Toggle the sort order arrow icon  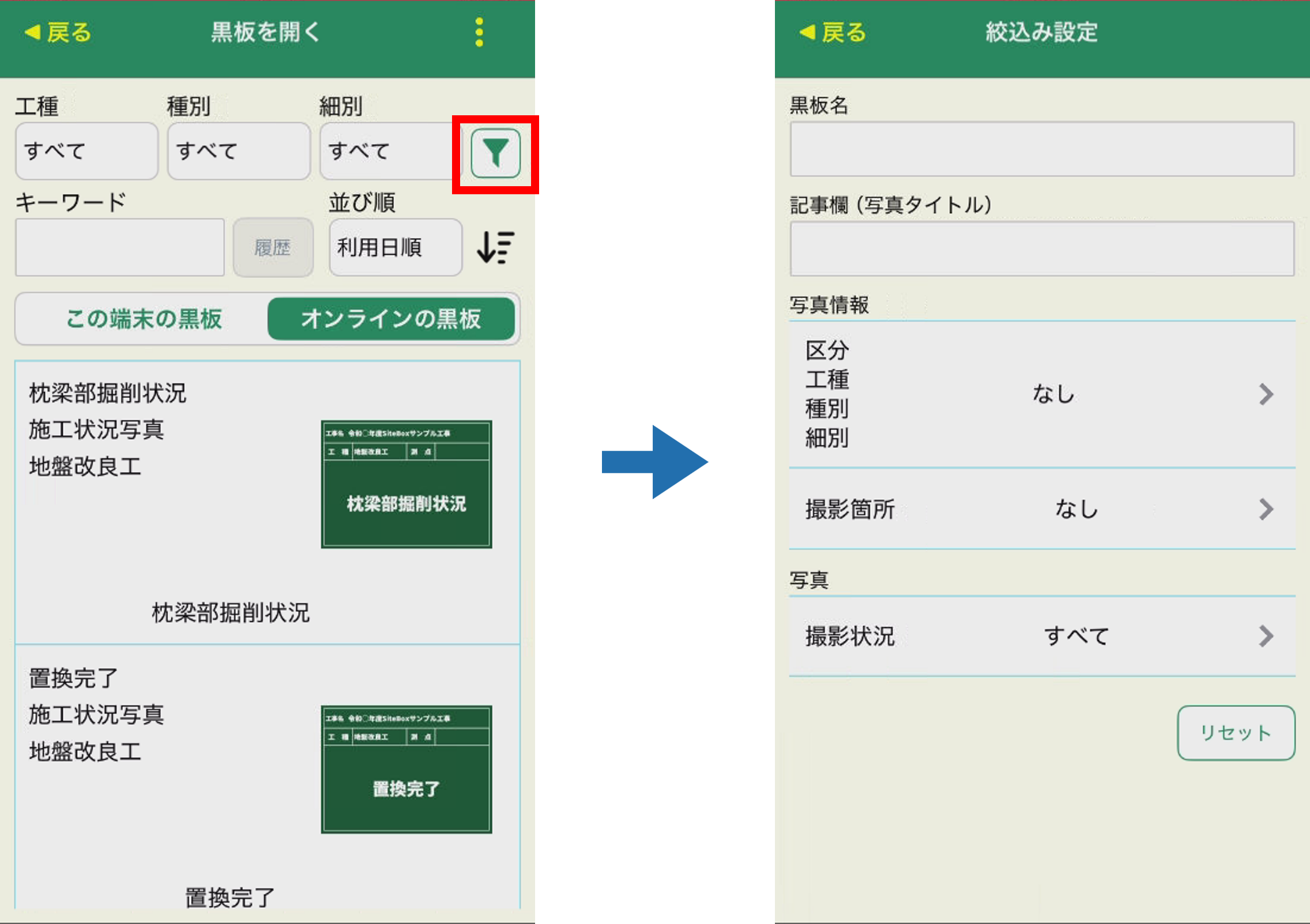pos(495,248)
